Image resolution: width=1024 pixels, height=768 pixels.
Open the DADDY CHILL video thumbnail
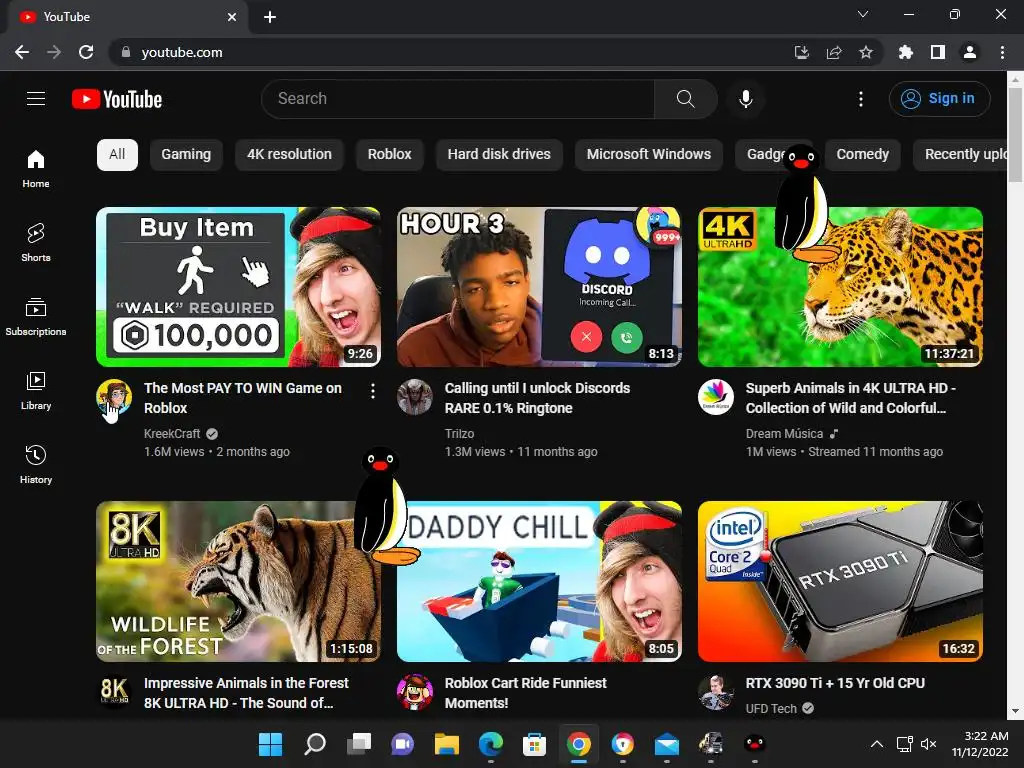coord(539,581)
